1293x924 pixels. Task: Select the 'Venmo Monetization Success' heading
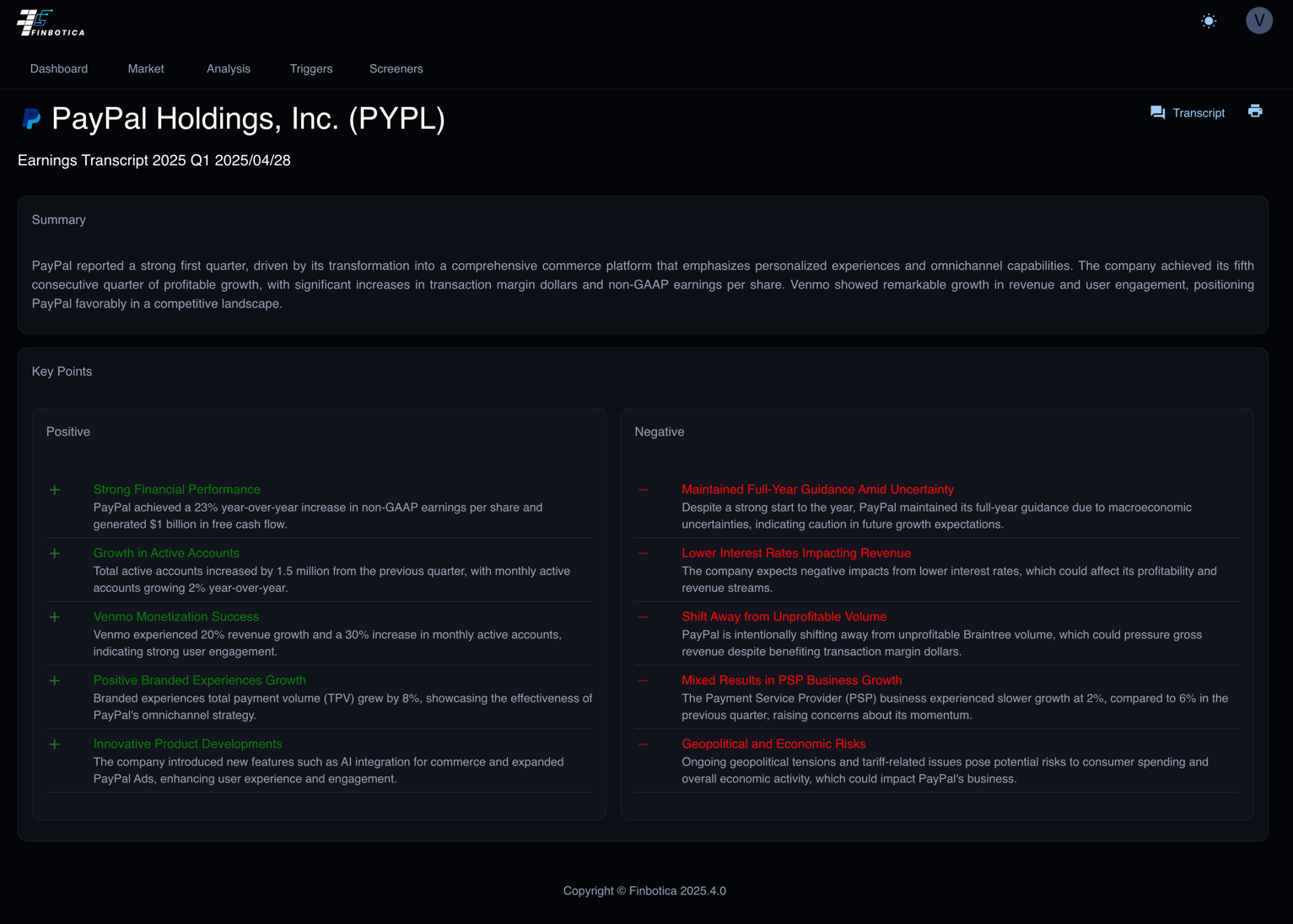click(176, 617)
